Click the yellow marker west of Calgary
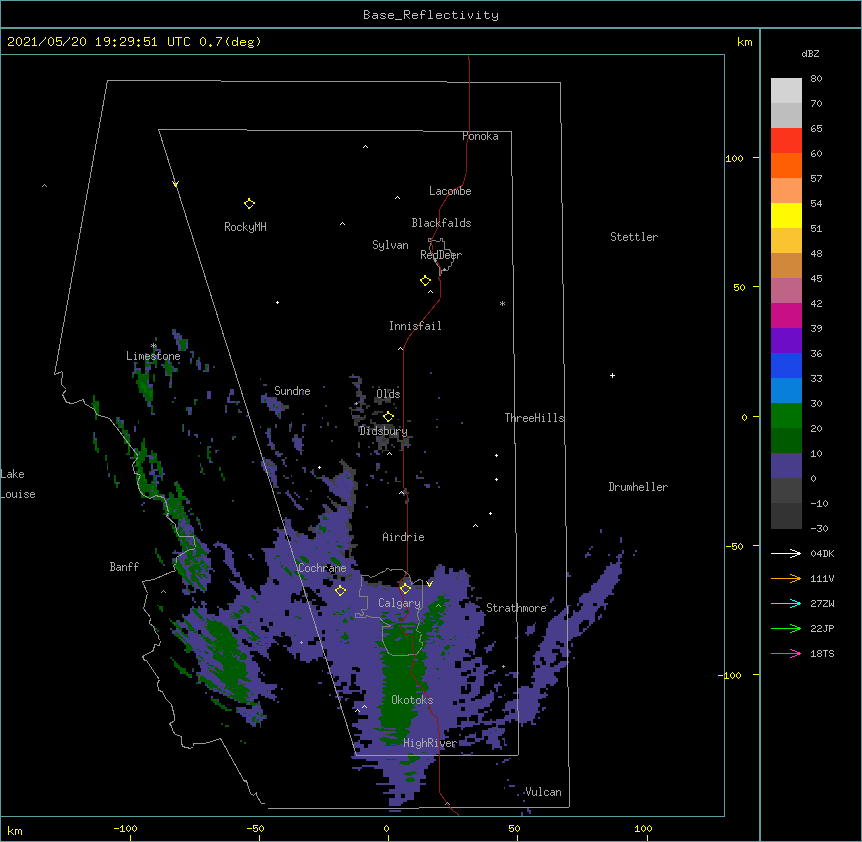The image size is (862, 842). pos(340,590)
